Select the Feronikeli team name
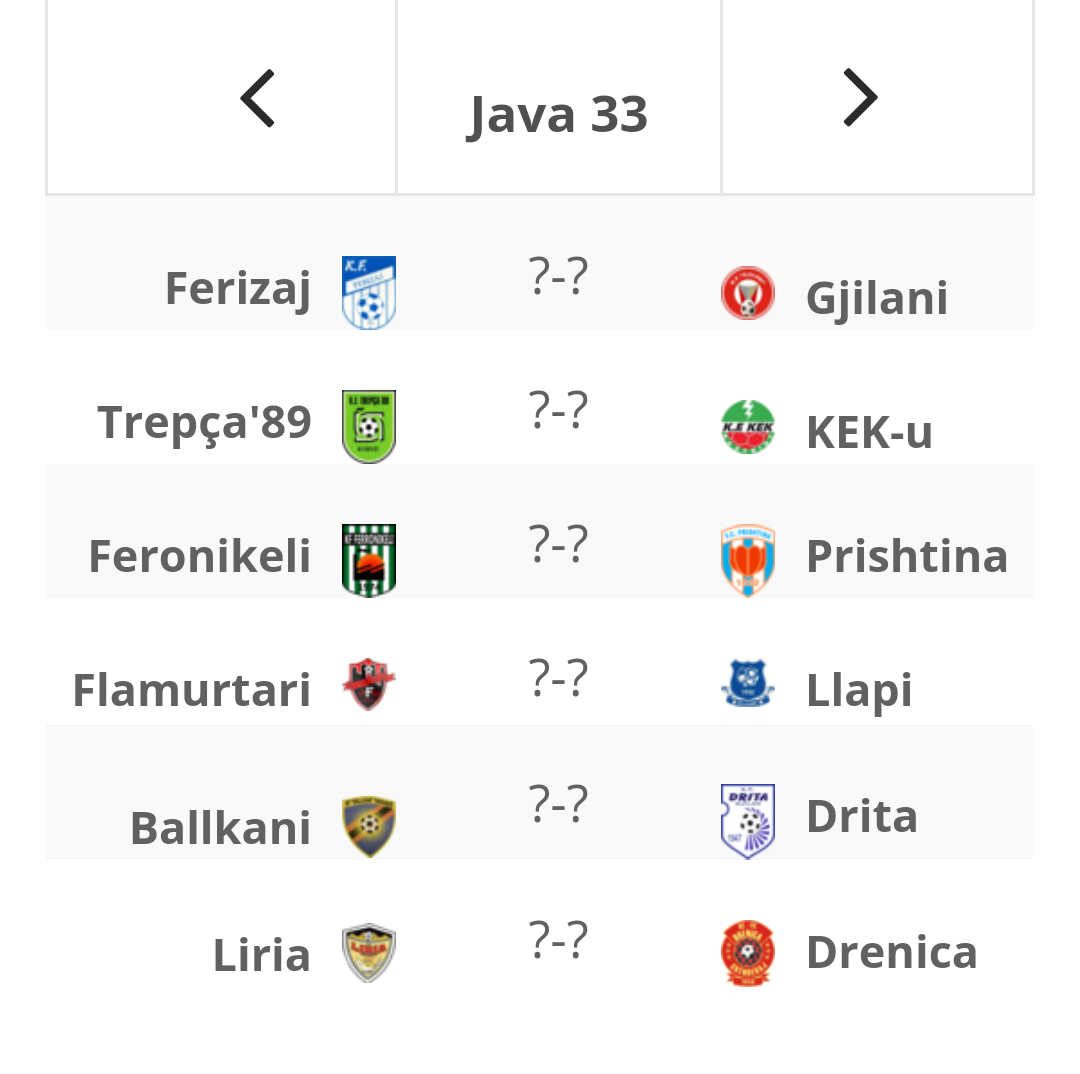The width and height of the screenshot is (1080, 1074). coord(200,557)
